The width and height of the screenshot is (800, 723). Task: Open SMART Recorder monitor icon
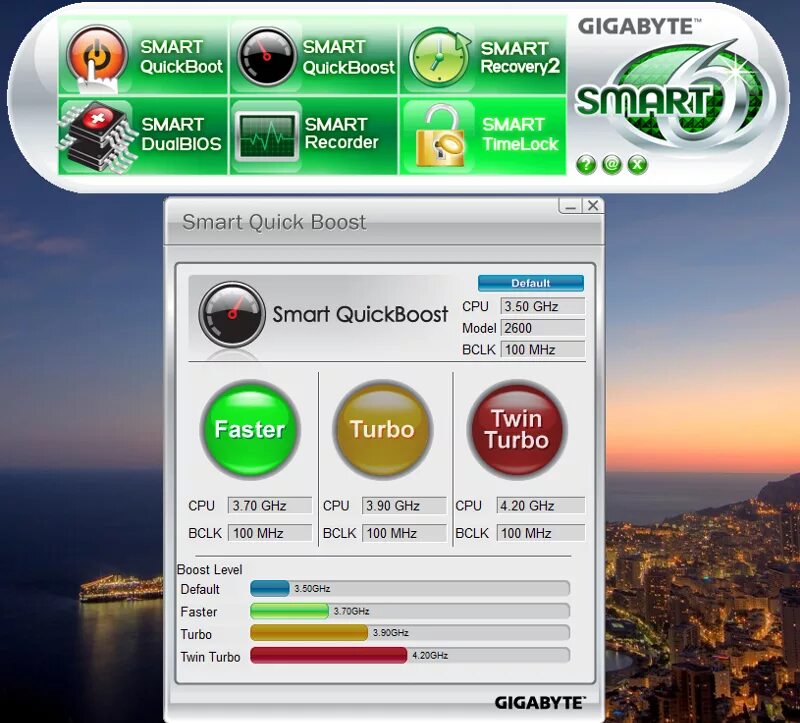click(266, 136)
